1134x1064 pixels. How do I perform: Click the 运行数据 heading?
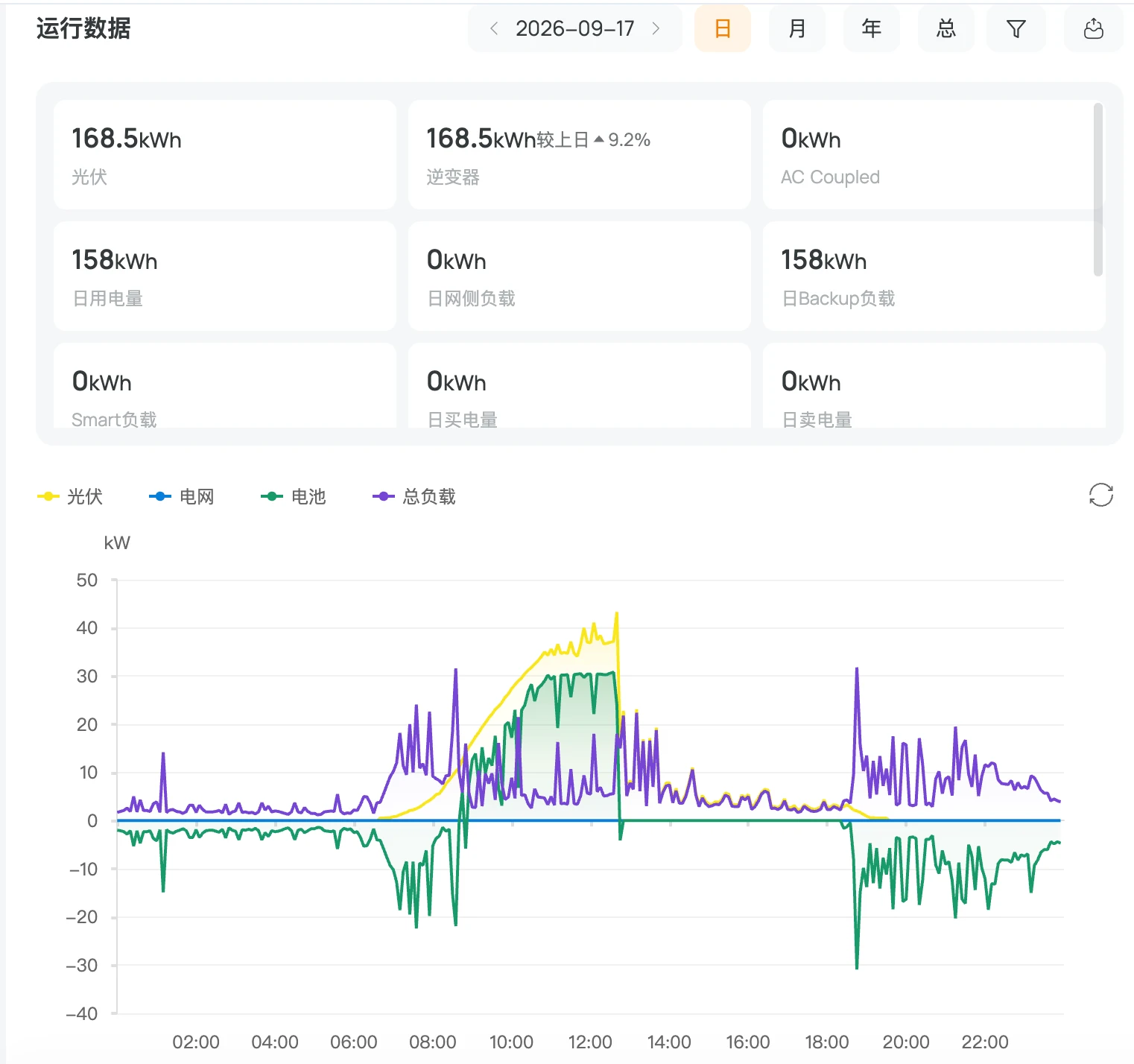(x=83, y=28)
